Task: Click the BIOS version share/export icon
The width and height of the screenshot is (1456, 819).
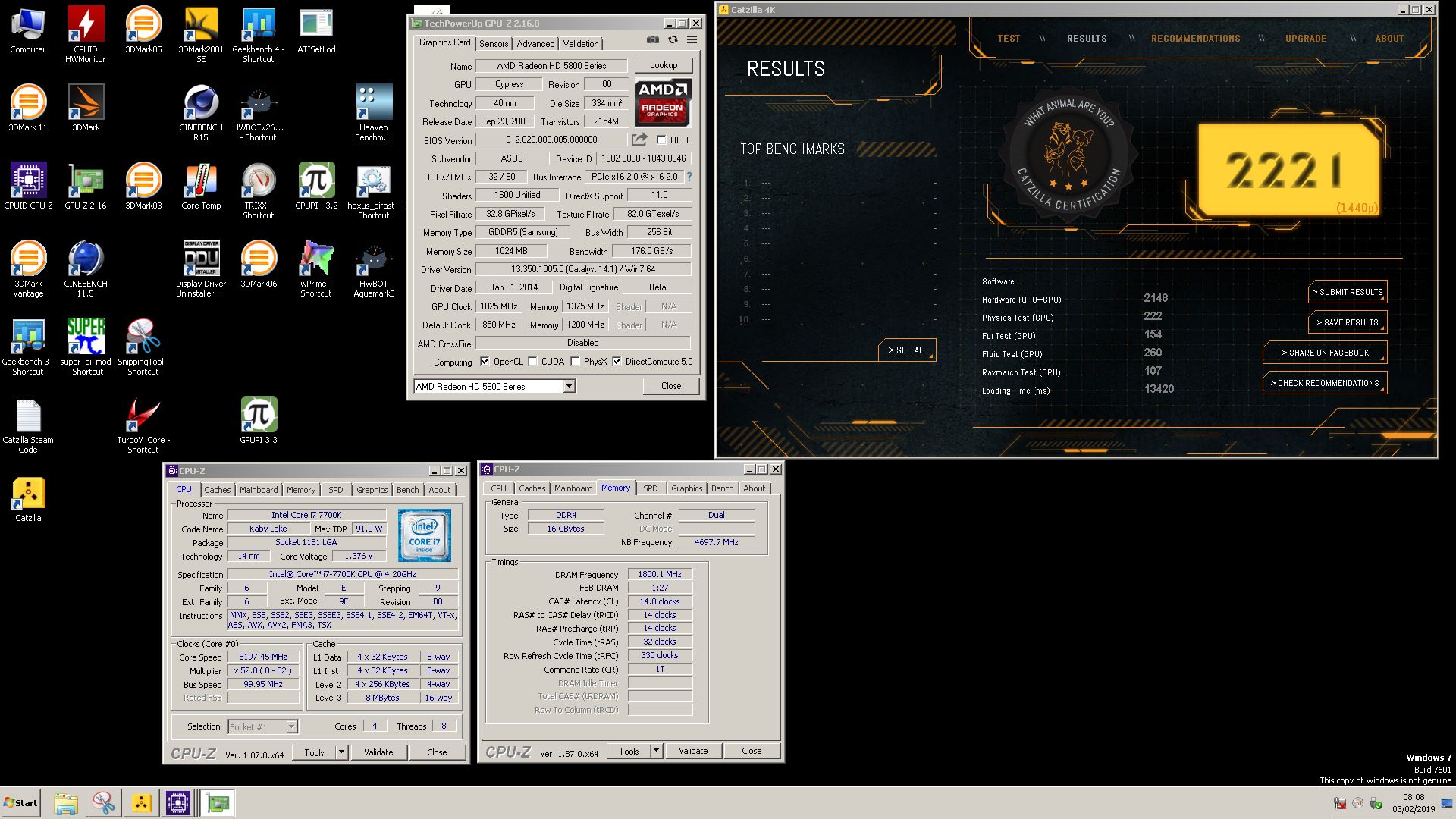Action: (x=639, y=140)
